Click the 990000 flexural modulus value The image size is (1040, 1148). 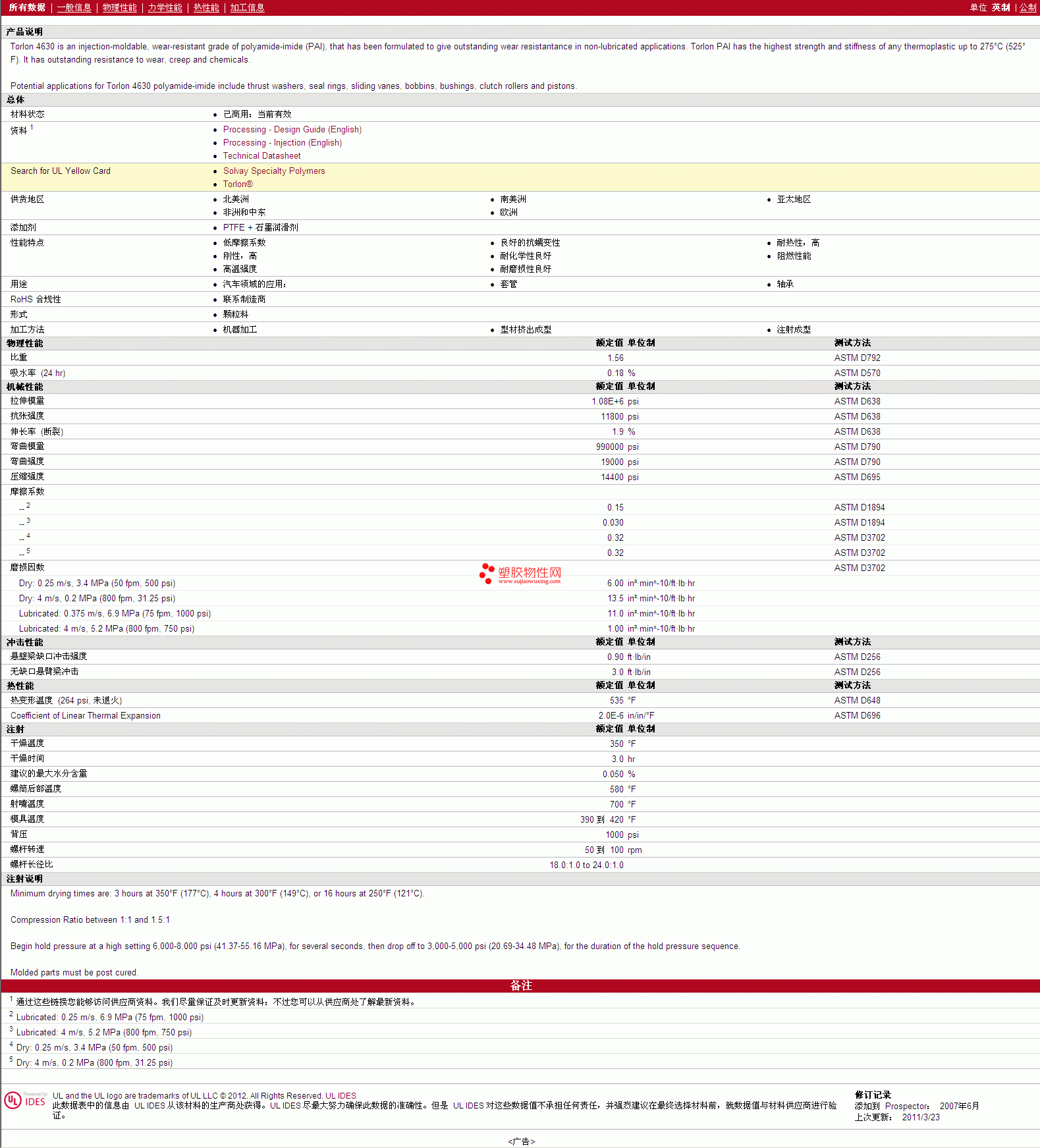tap(610, 447)
